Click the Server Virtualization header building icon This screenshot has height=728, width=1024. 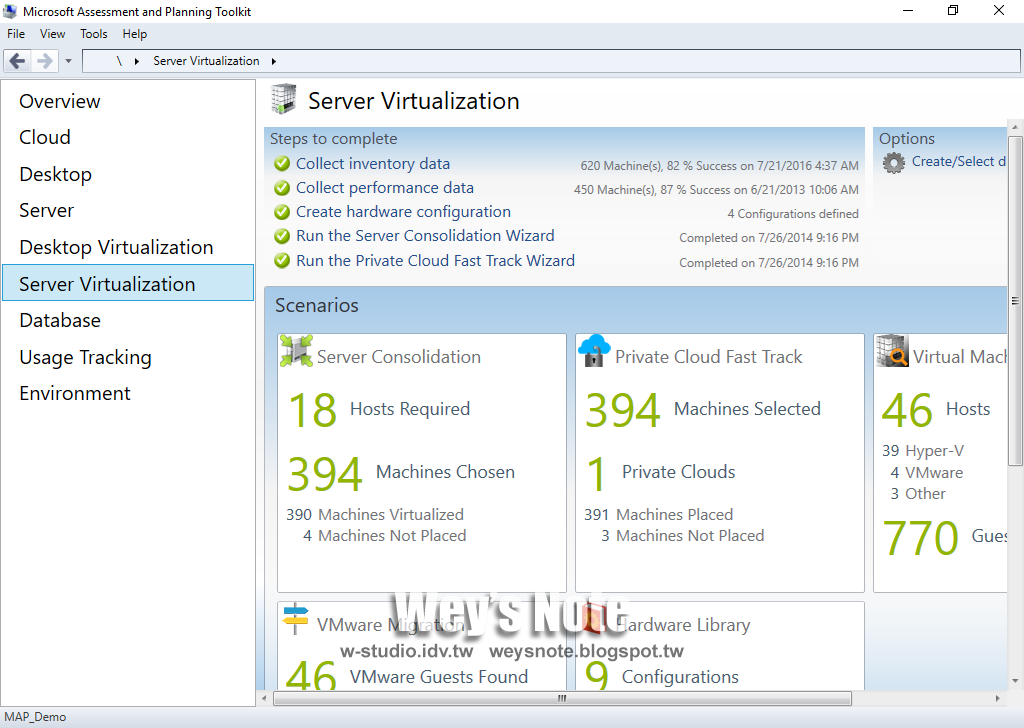point(284,99)
